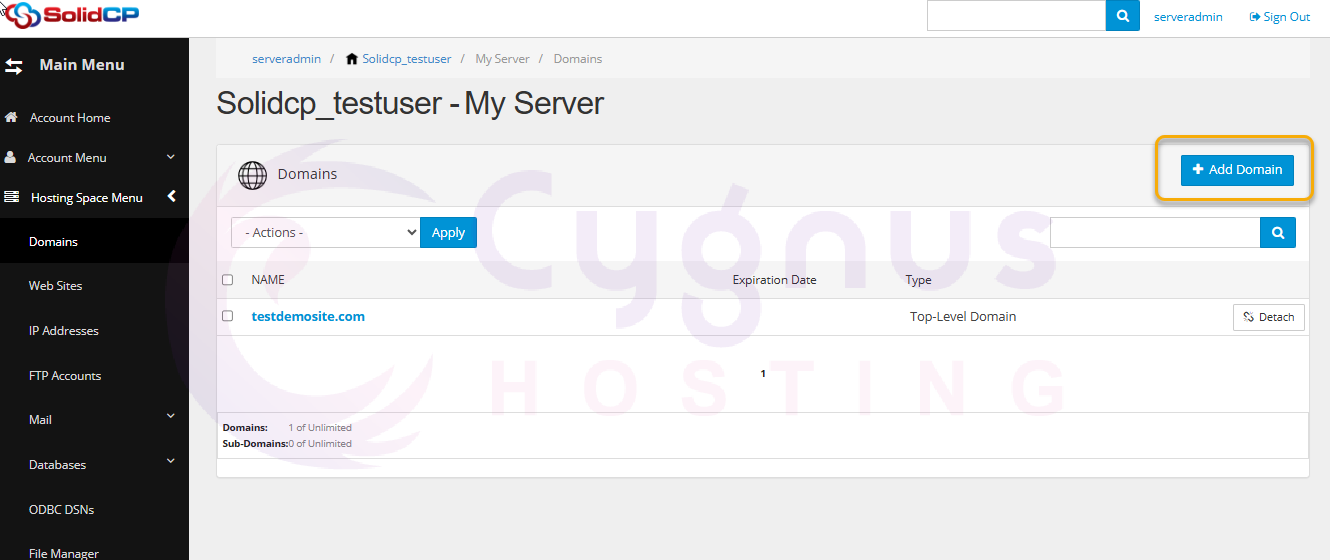Click the Sign Out link

tap(1280, 17)
